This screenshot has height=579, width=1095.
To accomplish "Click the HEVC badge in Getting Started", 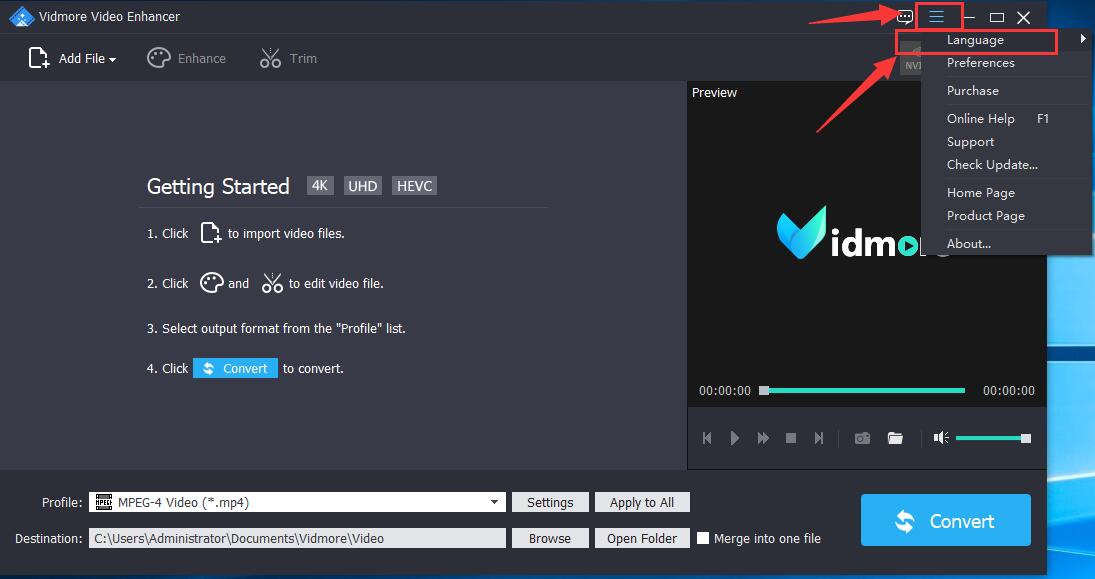I will click(x=414, y=186).
